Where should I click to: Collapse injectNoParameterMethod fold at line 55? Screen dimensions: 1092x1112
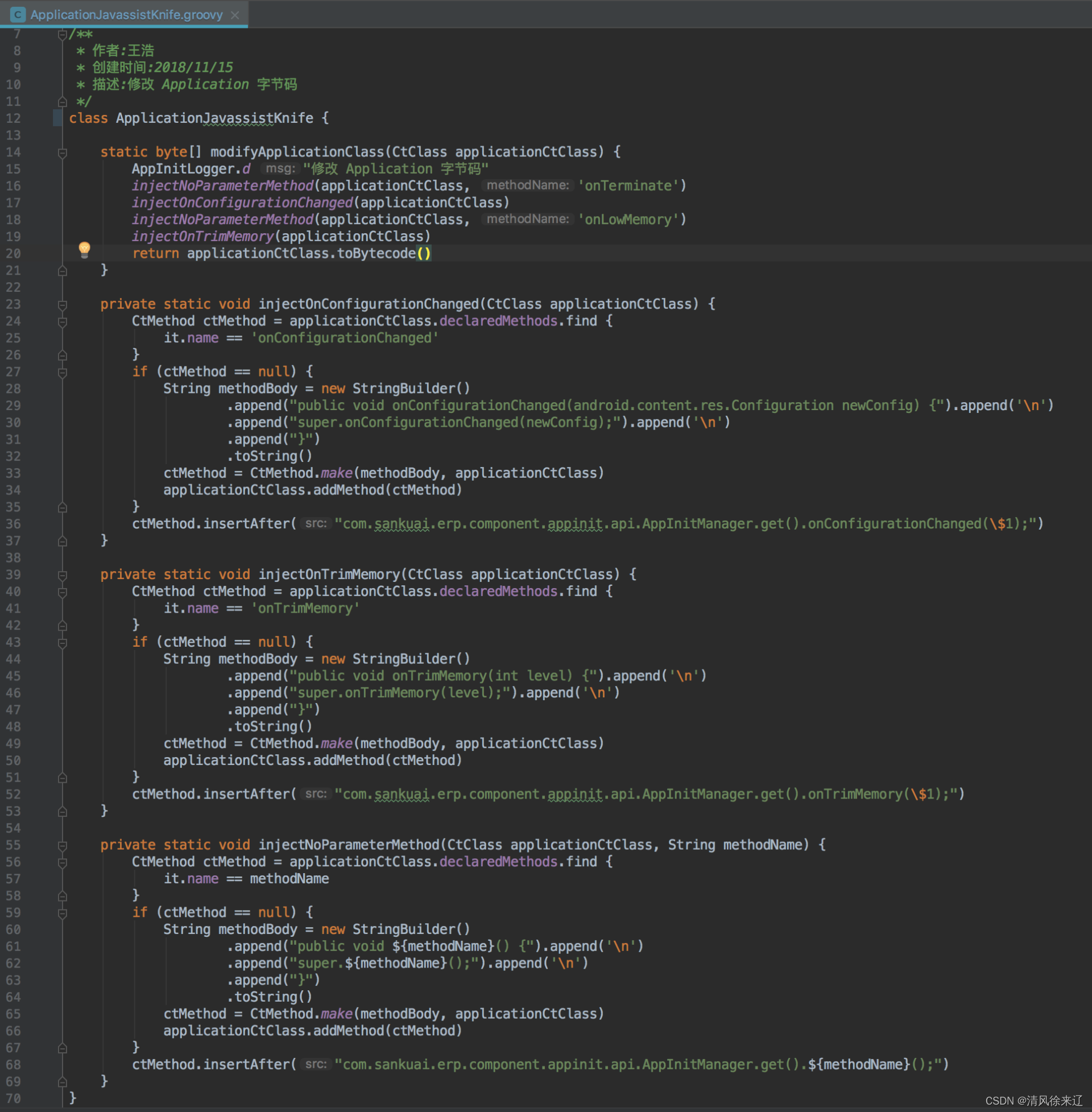63,845
